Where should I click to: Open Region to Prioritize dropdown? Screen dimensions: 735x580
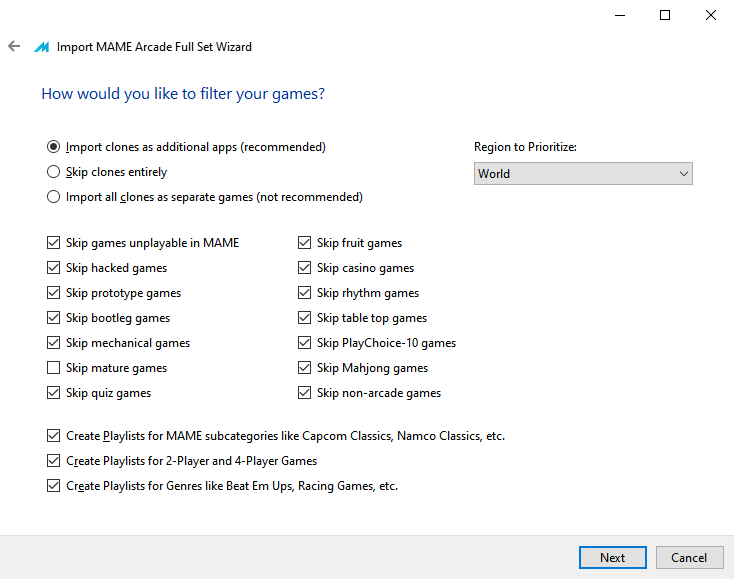(x=583, y=173)
